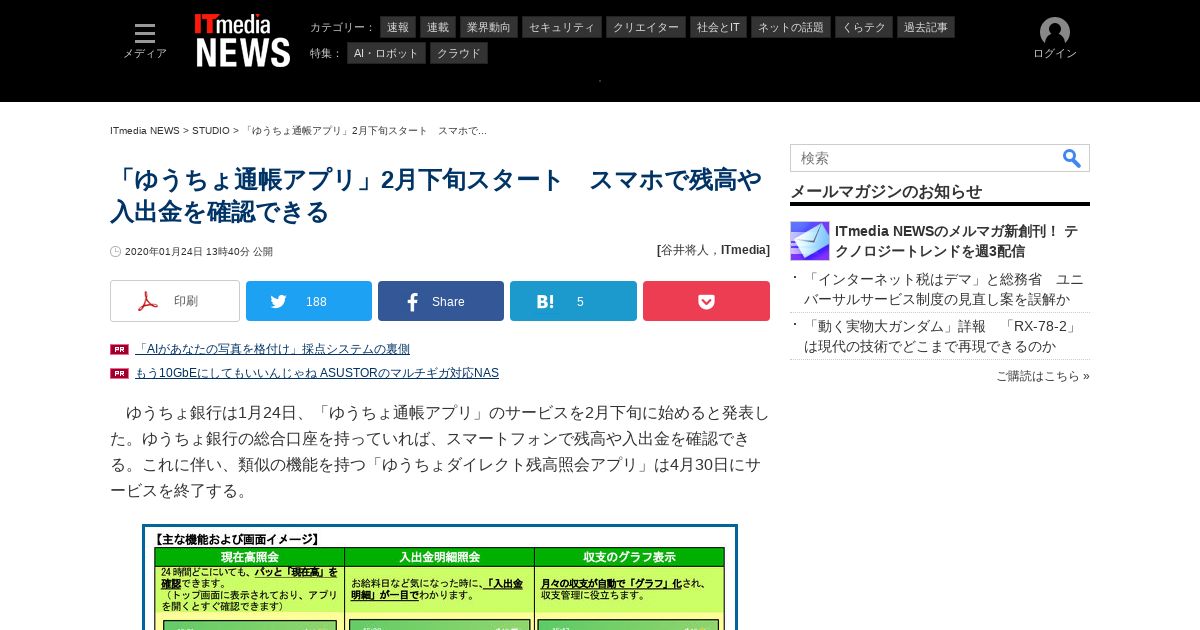The height and width of the screenshot is (630, 1200).
Task: Click the 入出金明細照会 table header
Action: click(440, 557)
